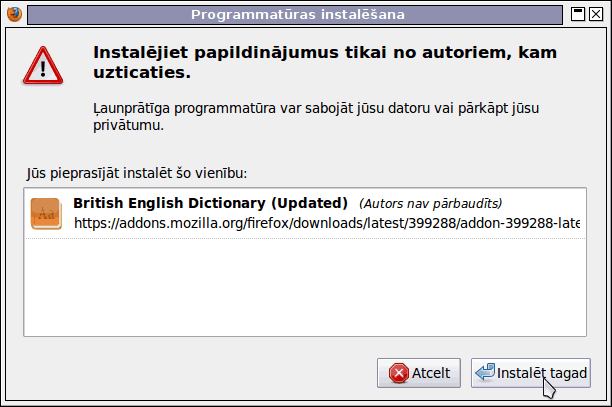The width and height of the screenshot is (612, 407).
Task: Click the empty white area of the add-on list
Action: tap(305, 287)
